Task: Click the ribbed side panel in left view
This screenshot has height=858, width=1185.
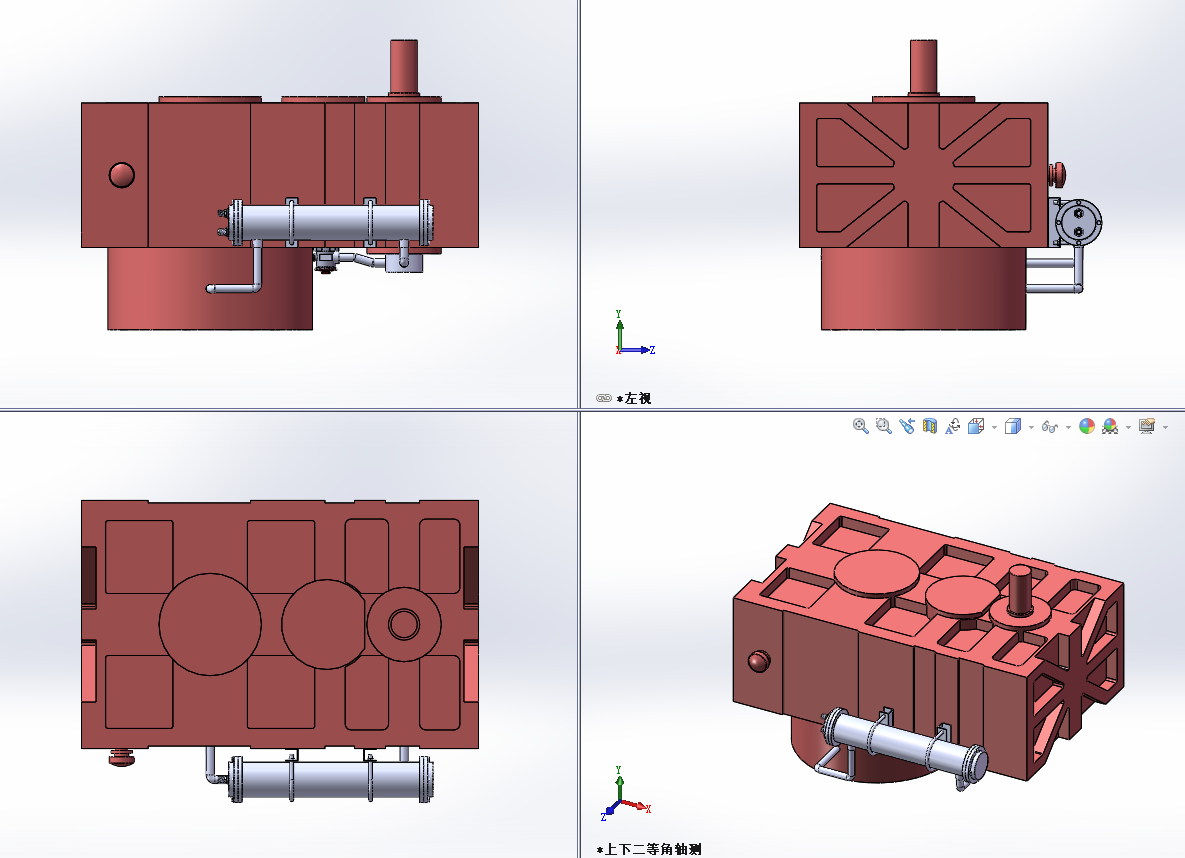Action: (x=924, y=175)
